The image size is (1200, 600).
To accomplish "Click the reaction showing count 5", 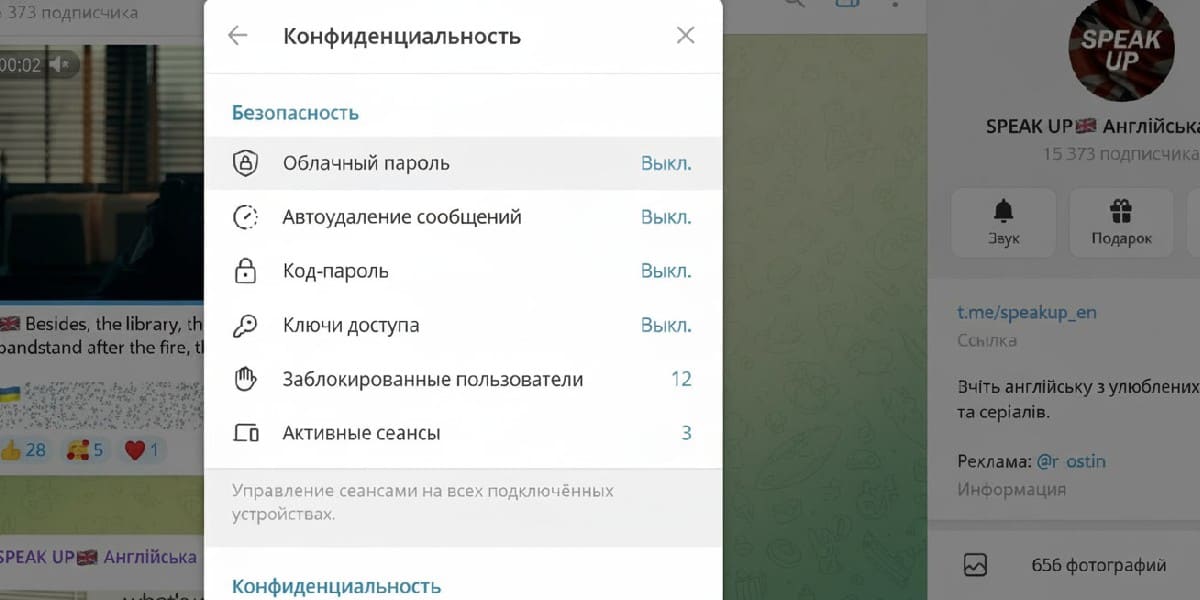I will point(85,450).
